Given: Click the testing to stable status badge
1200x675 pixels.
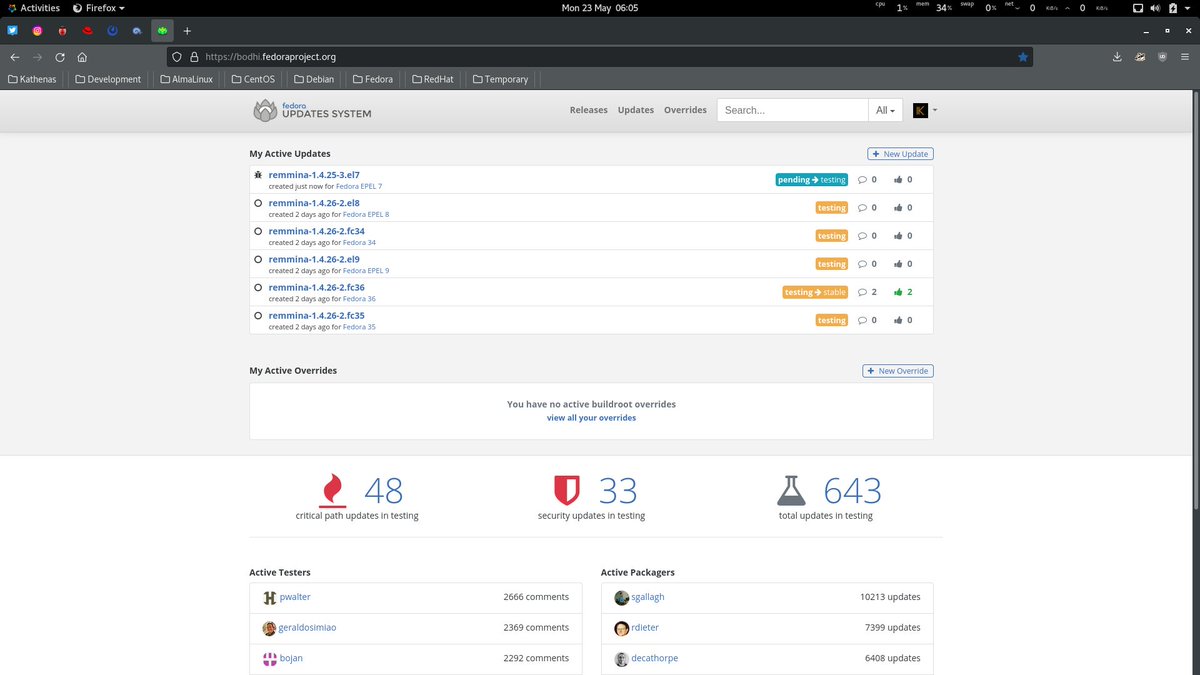Looking at the screenshot, I should 815,292.
